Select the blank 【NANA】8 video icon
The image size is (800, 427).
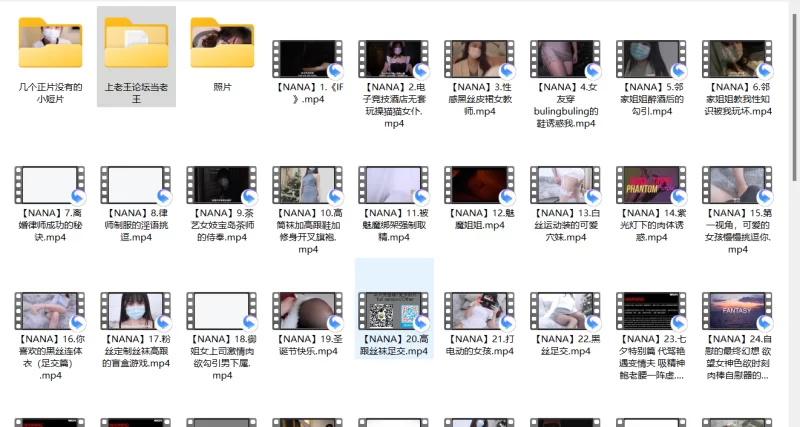136,185
